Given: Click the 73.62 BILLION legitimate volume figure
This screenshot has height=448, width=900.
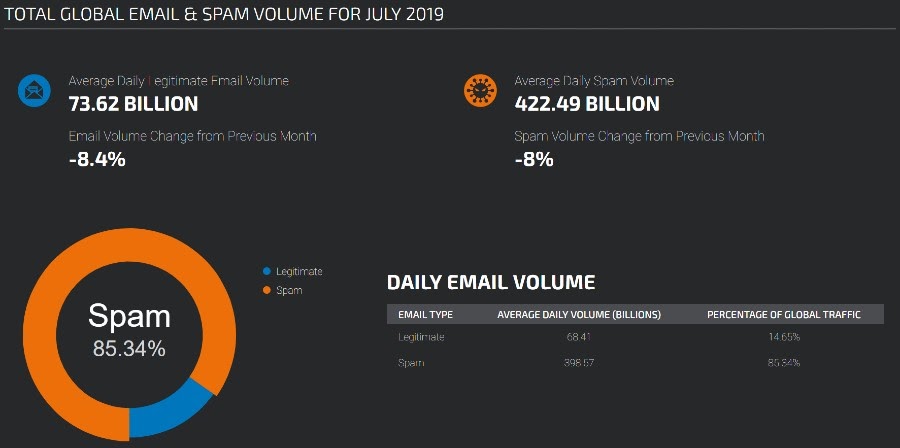Looking at the screenshot, I should [x=133, y=104].
